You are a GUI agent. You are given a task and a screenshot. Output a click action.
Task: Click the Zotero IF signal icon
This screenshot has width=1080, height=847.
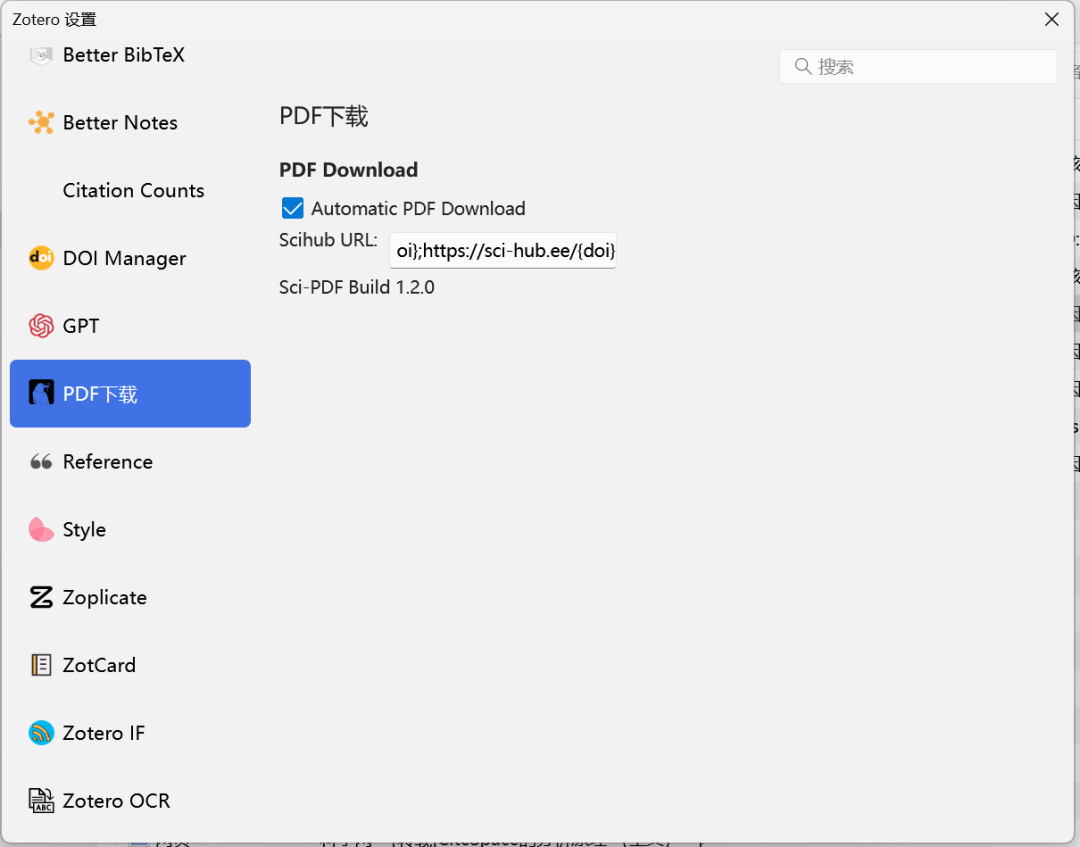coord(41,733)
